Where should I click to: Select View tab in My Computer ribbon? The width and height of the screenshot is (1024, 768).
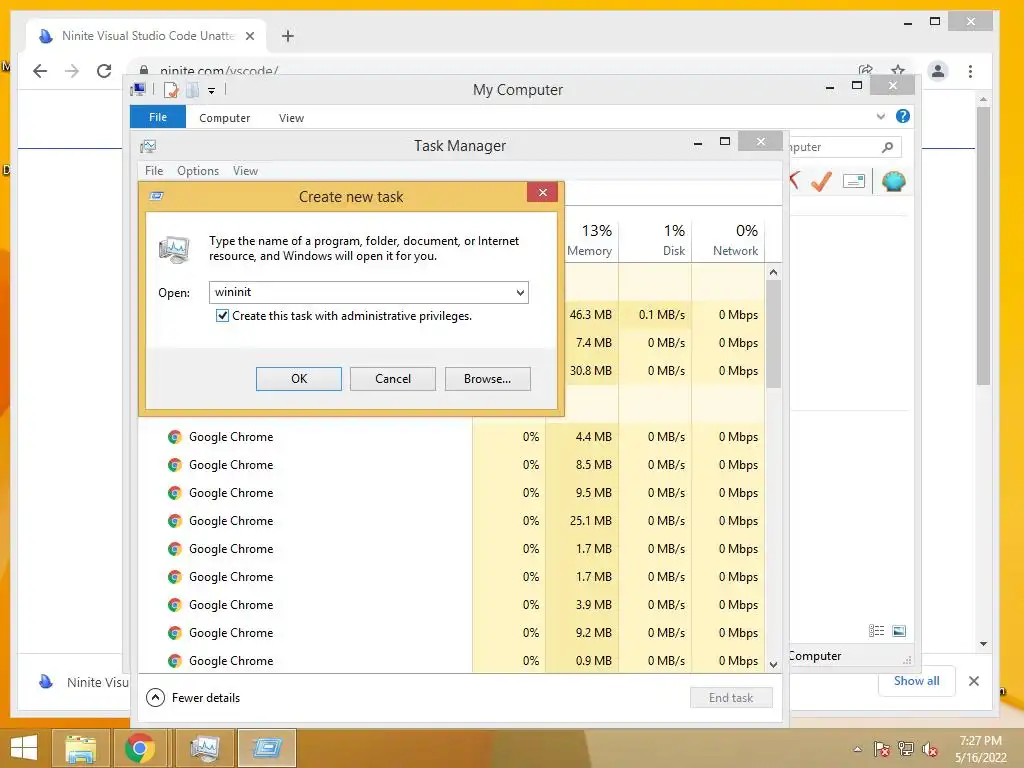click(291, 118)
